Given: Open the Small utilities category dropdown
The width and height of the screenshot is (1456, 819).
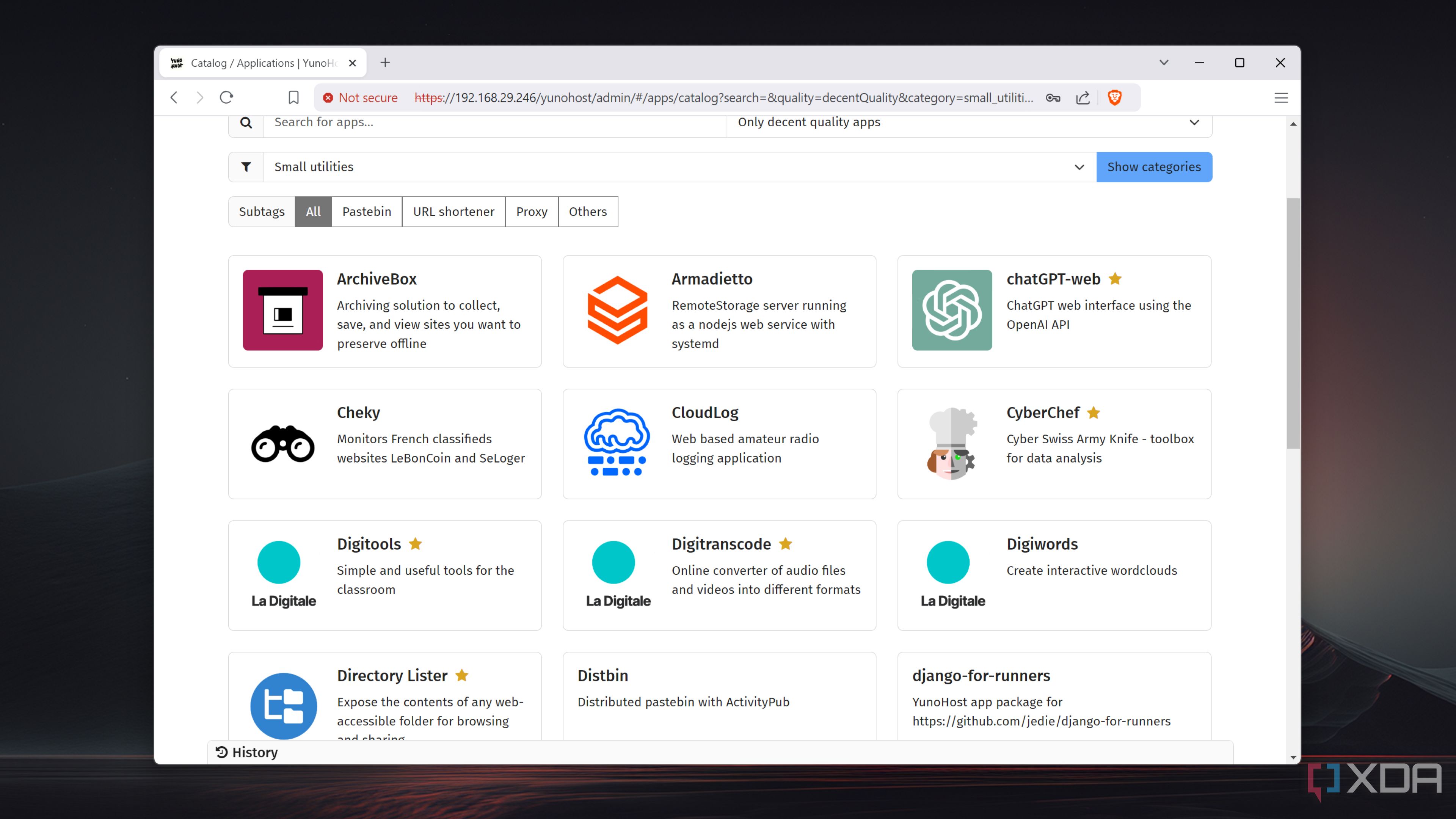Looking at the screenshot, I should (680, 167).
